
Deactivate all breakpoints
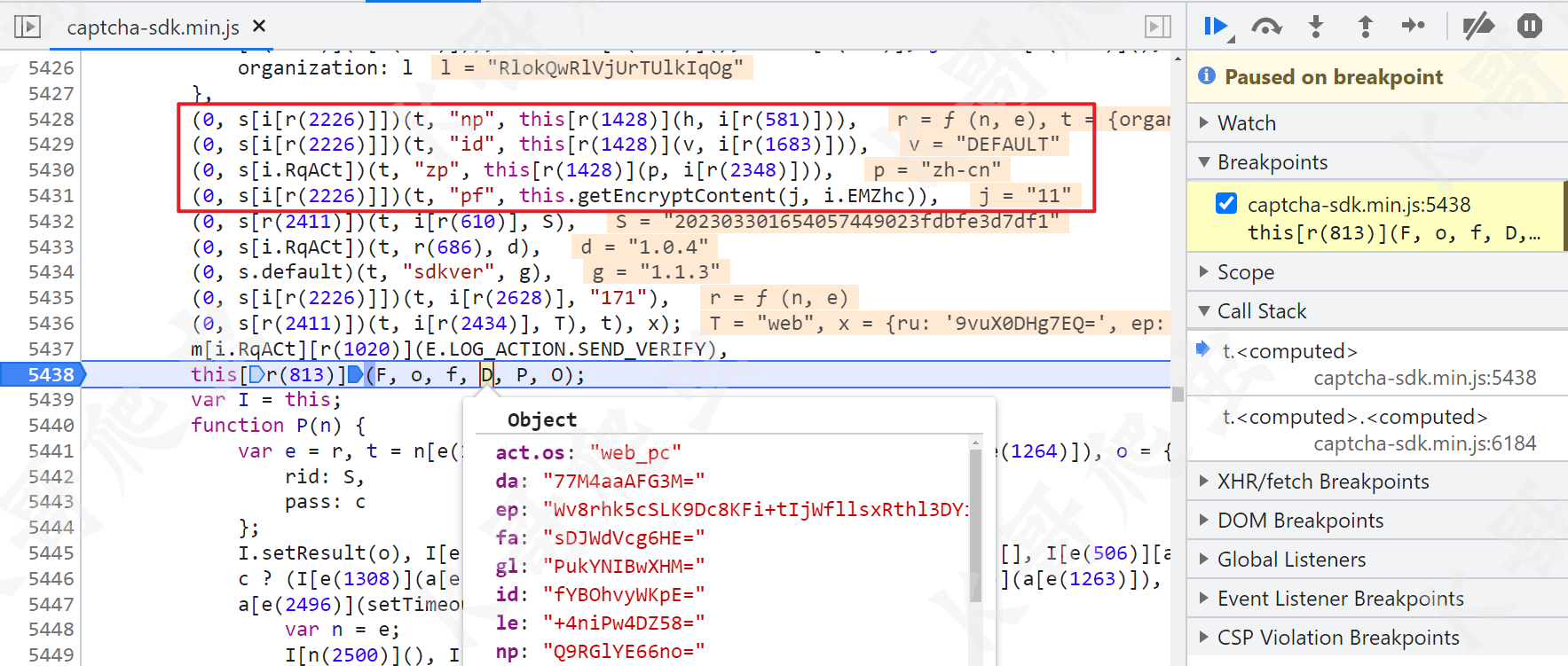(x=1477, y=27)
